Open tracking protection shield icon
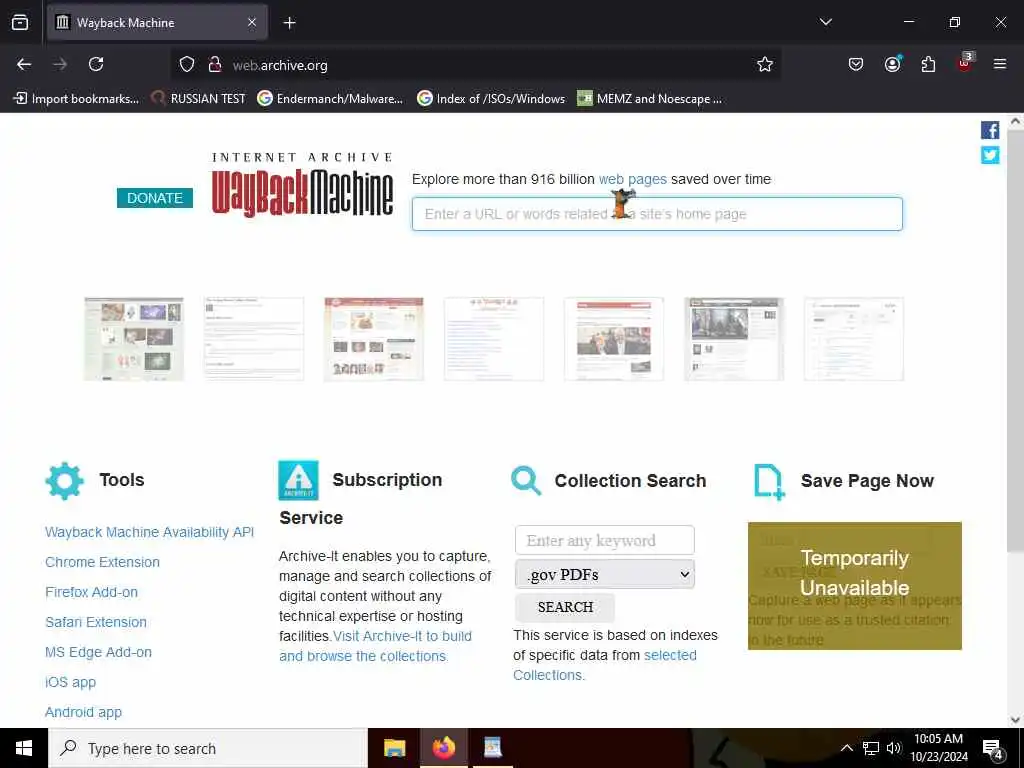 tap(187, 64)
